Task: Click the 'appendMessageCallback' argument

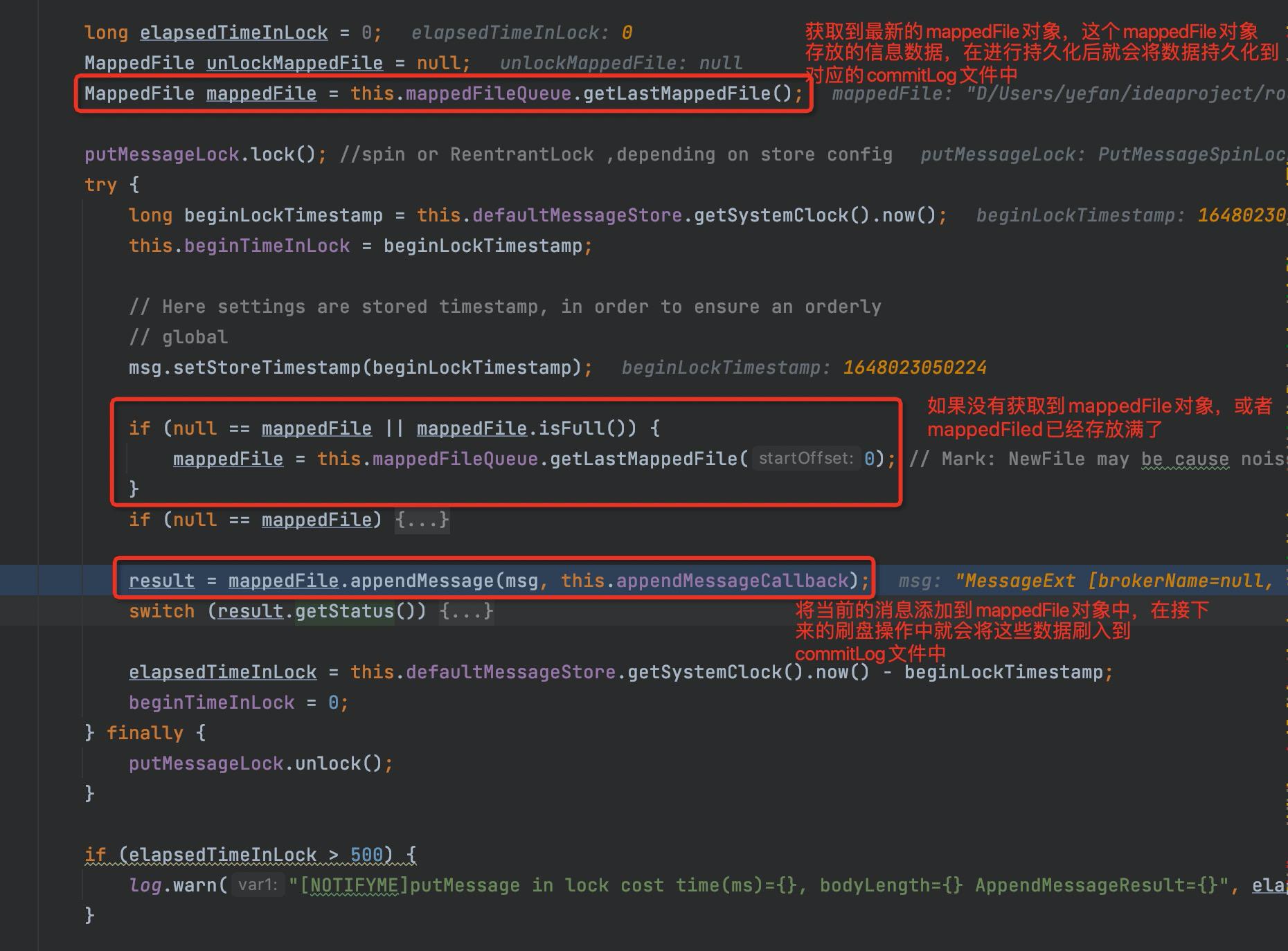Action: click(733, 581)
